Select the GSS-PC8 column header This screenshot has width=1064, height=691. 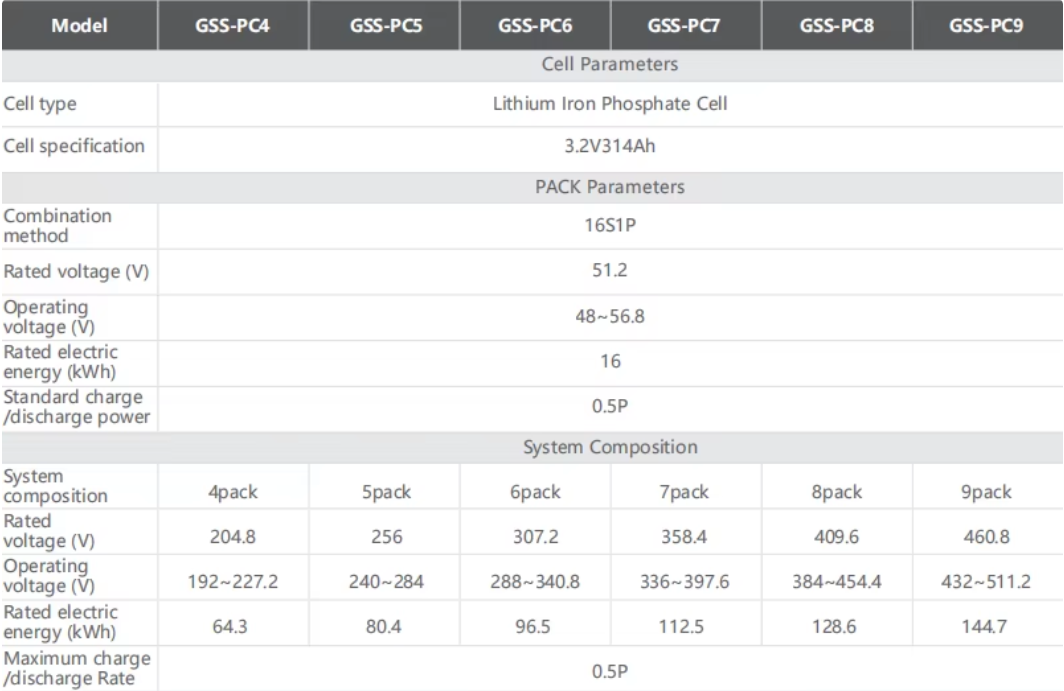coord(836,26)
